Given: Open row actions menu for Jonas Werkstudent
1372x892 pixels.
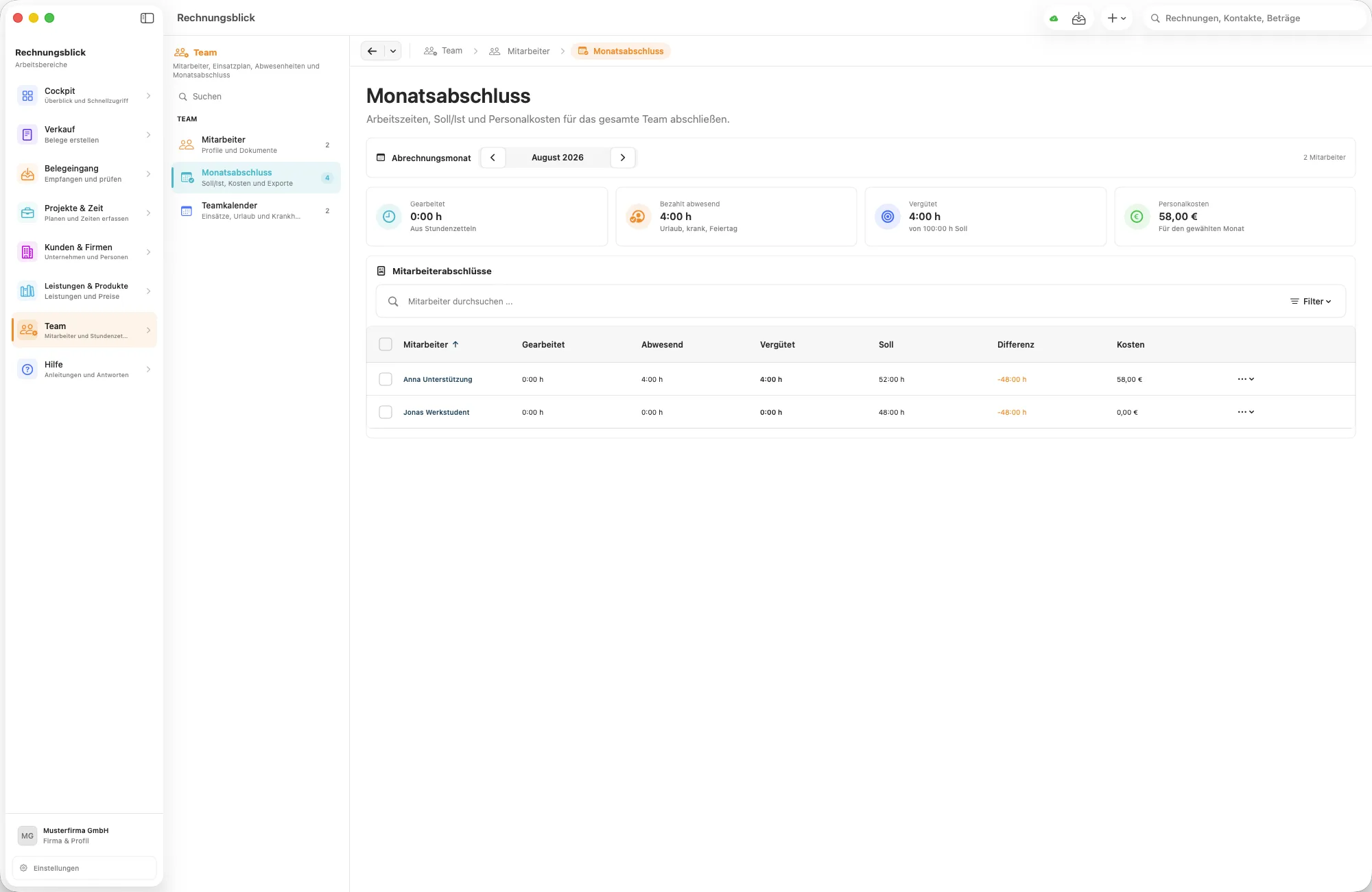Looking at the screenshot, I should click(x=1246, y=412).
